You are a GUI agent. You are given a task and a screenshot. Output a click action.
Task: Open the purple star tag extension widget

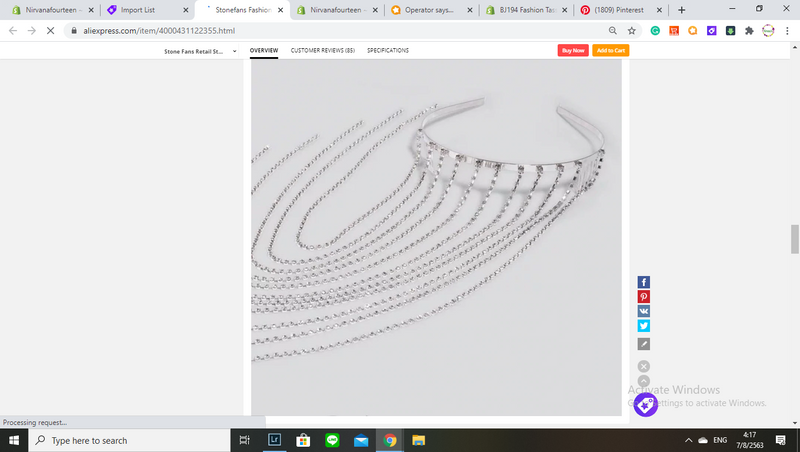(x=645, y=405)
